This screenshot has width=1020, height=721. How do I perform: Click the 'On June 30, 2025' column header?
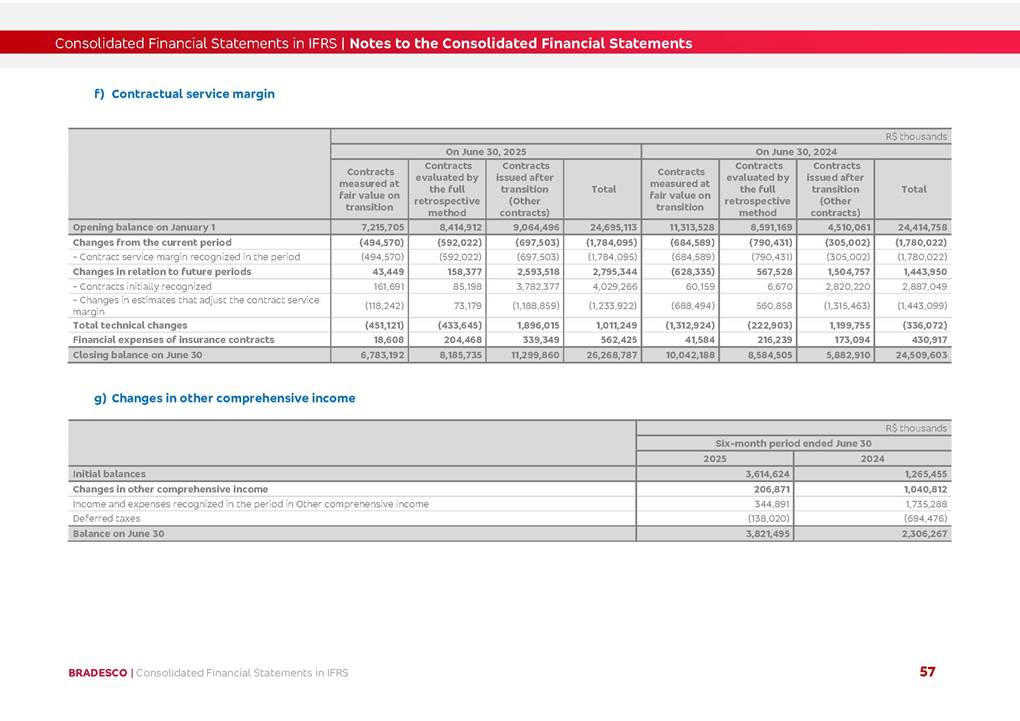coord(486,151)
